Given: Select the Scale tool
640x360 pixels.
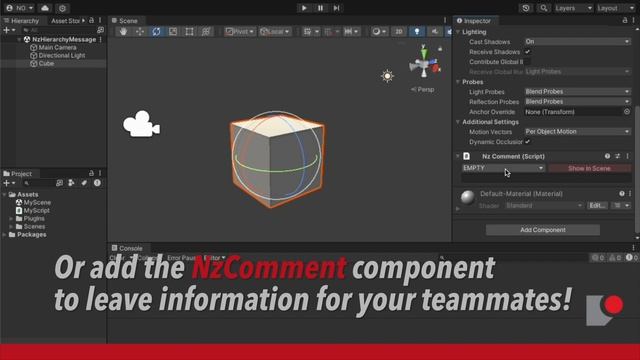Looking at the screenshot, I should tap(173, 31).
